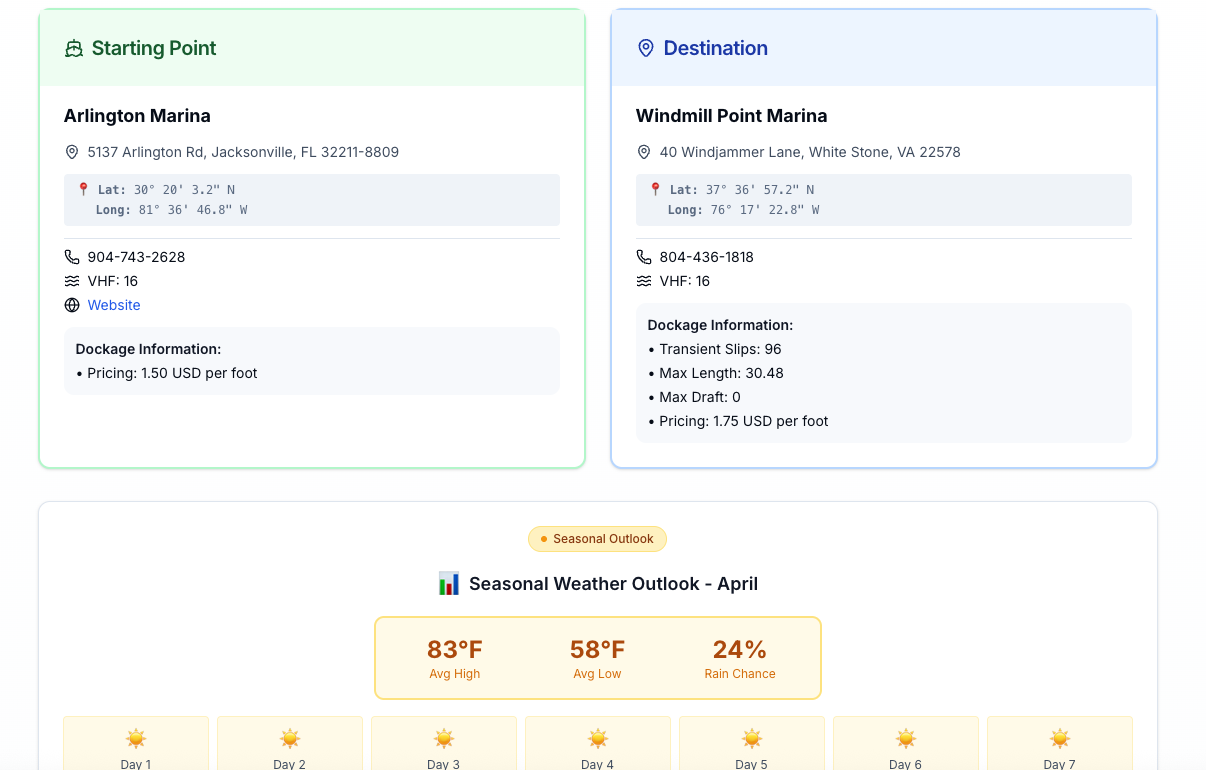1206x770 pixels.
Task: Click the VHF radio waves icon for Arlington Marina
Action: 71,281
